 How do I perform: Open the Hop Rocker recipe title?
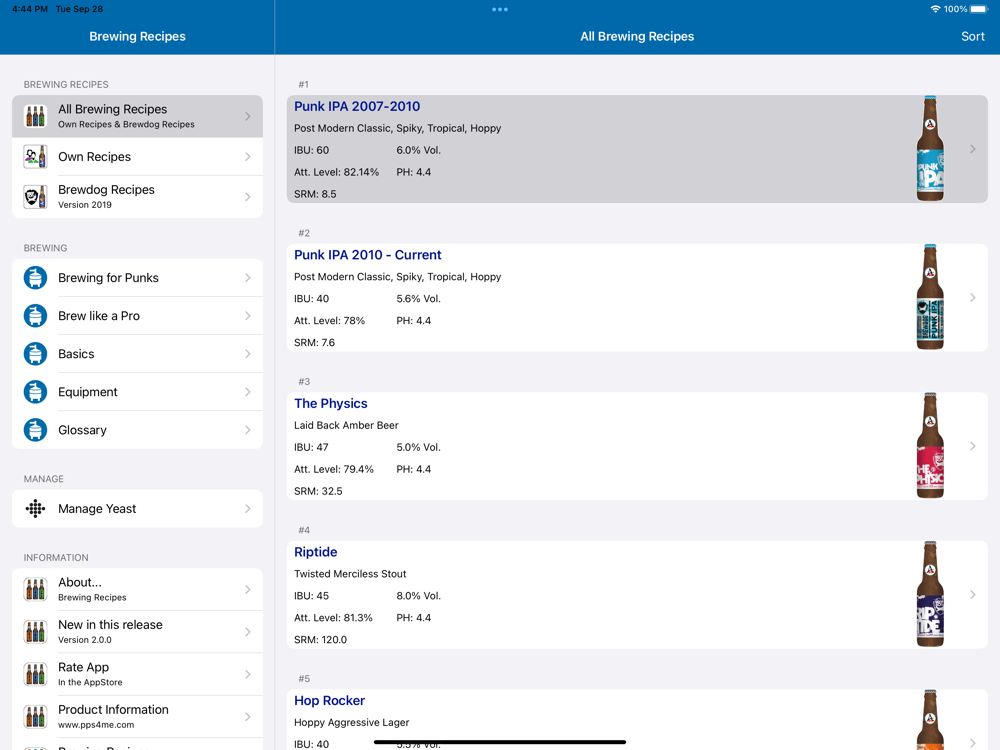(329, 701)
